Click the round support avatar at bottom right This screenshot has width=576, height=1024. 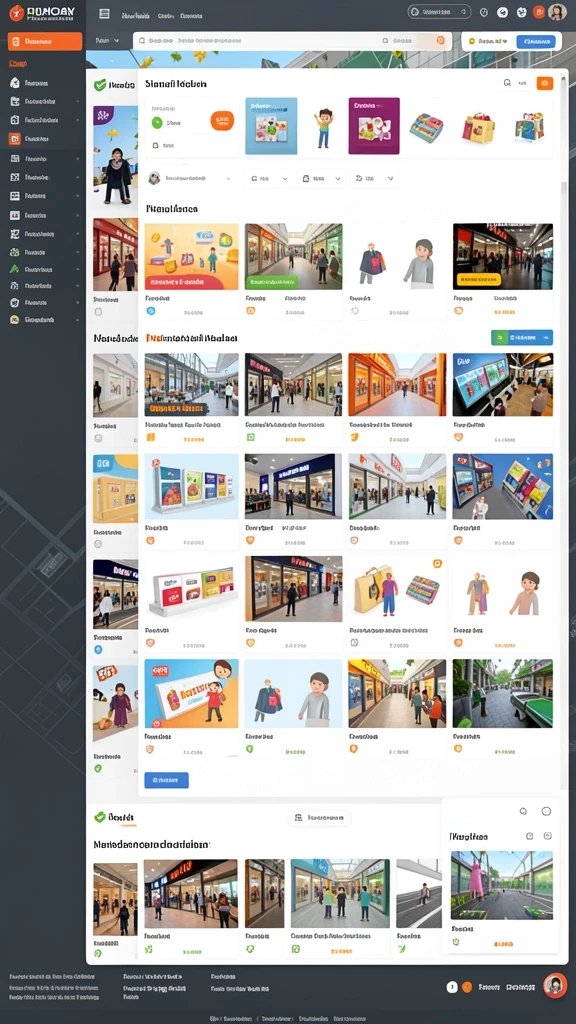[554, 985]
